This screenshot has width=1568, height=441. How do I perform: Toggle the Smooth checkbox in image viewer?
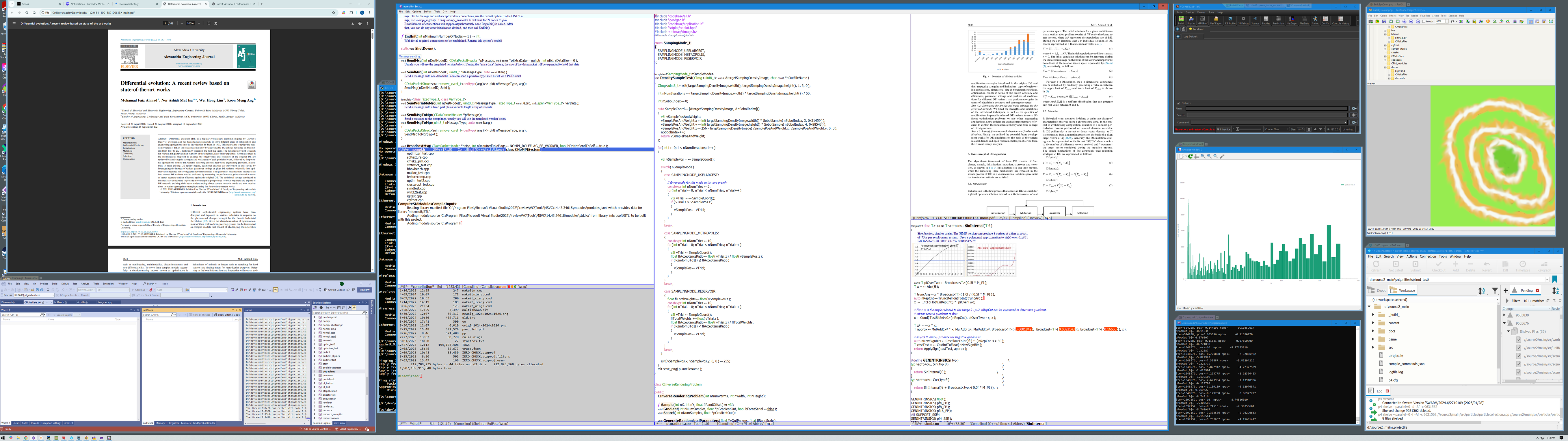1424,21
